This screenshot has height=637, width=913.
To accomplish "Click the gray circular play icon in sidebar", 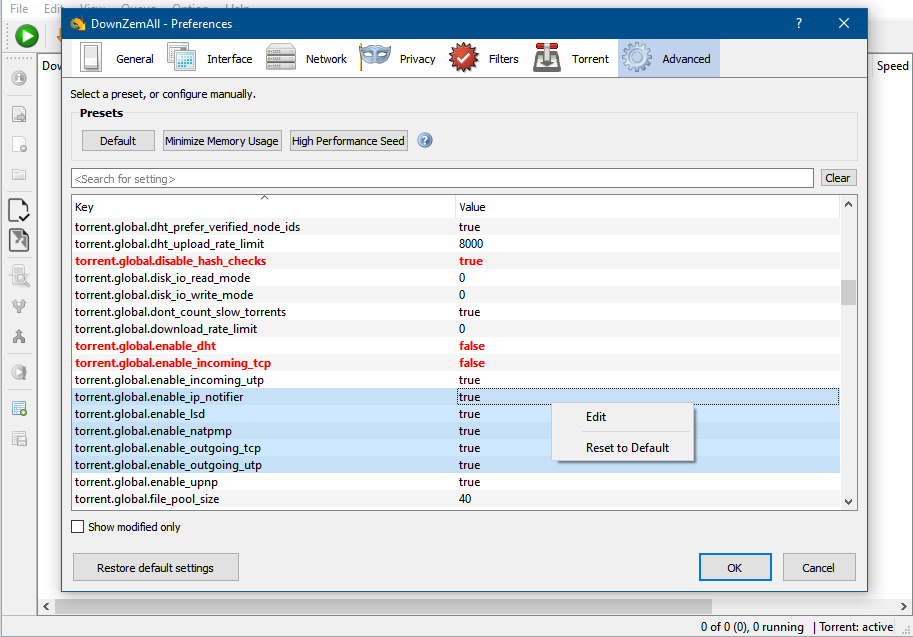I will point(19,372).
